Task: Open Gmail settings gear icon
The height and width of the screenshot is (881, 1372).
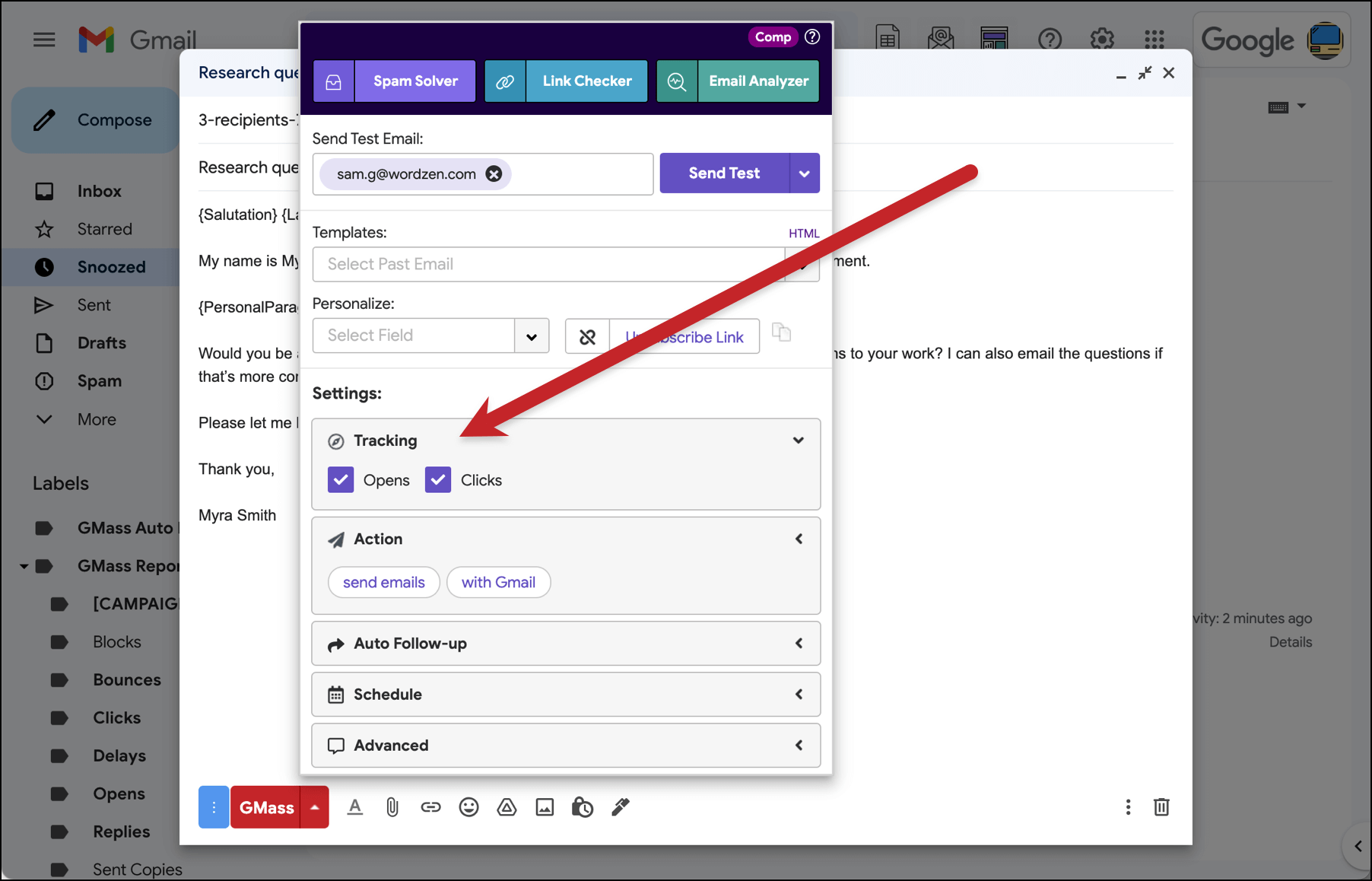Action: [x=1102, y=40]
